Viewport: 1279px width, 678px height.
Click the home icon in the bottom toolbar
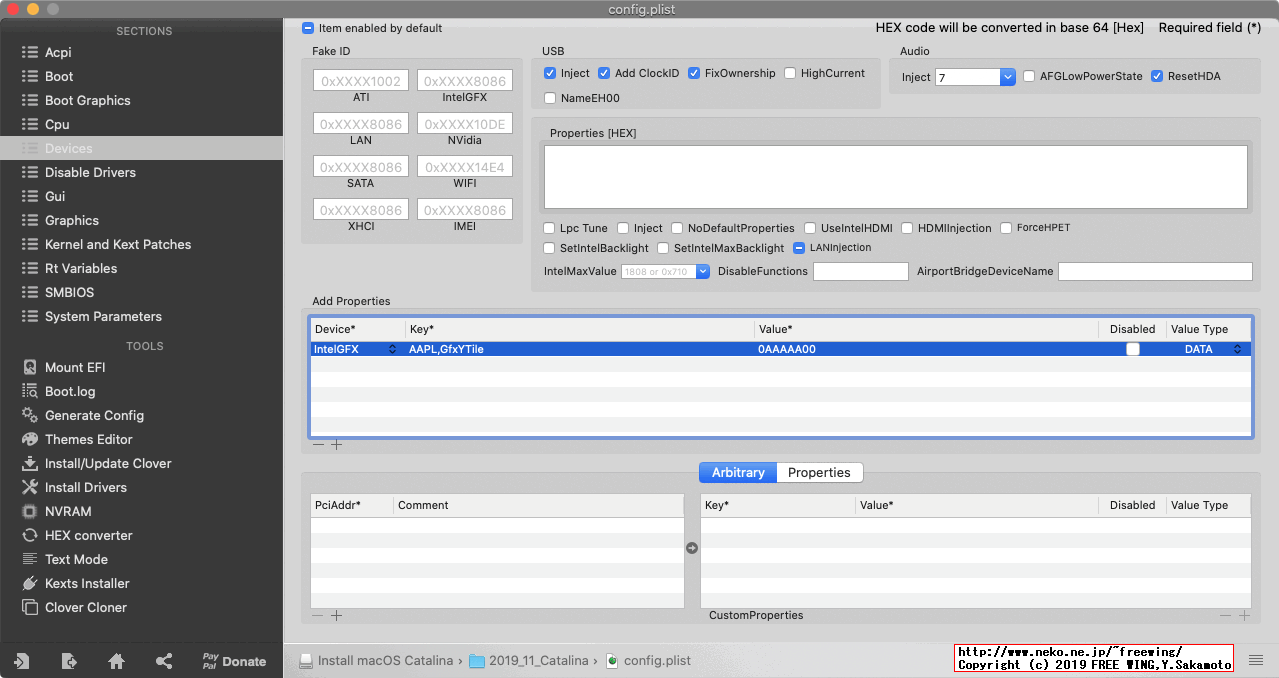pyautogui.click(x=115, y=661)
